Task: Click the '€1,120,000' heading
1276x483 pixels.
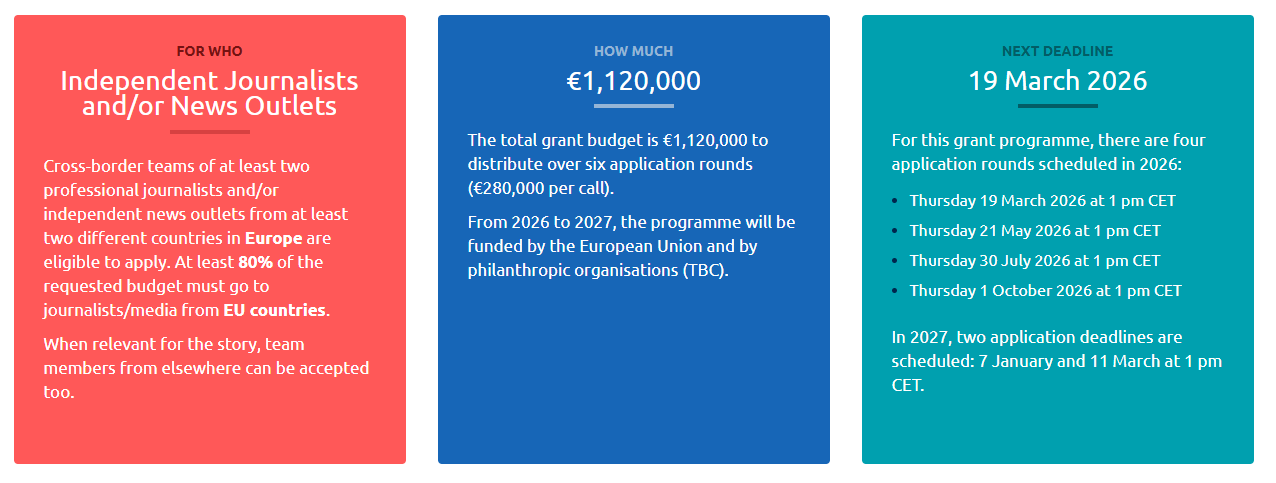Action: tap(633, 81)
